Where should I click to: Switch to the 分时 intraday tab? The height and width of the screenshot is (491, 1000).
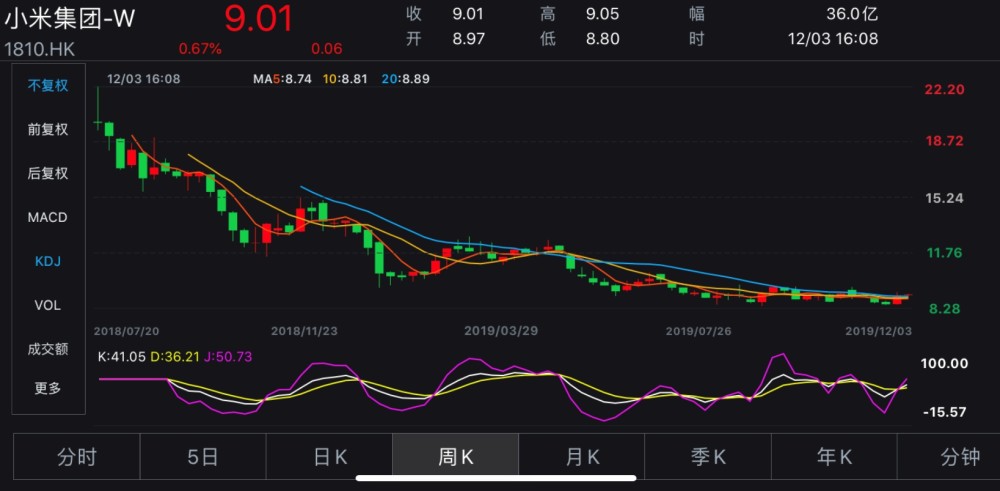click(77, 457)
